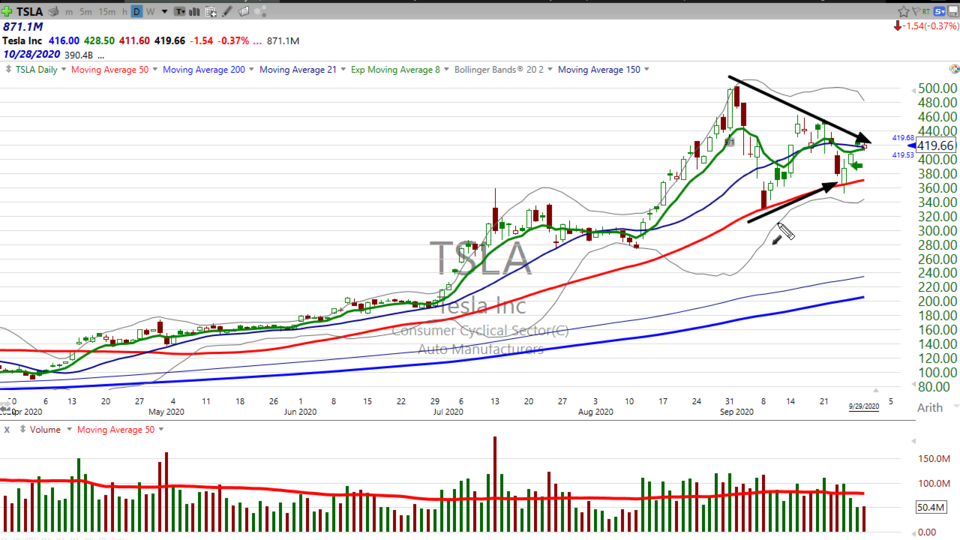The width and height of the screenshot is (960, 540).
Task: Click the green plus add-symbol icon
Action: point(7,11)
